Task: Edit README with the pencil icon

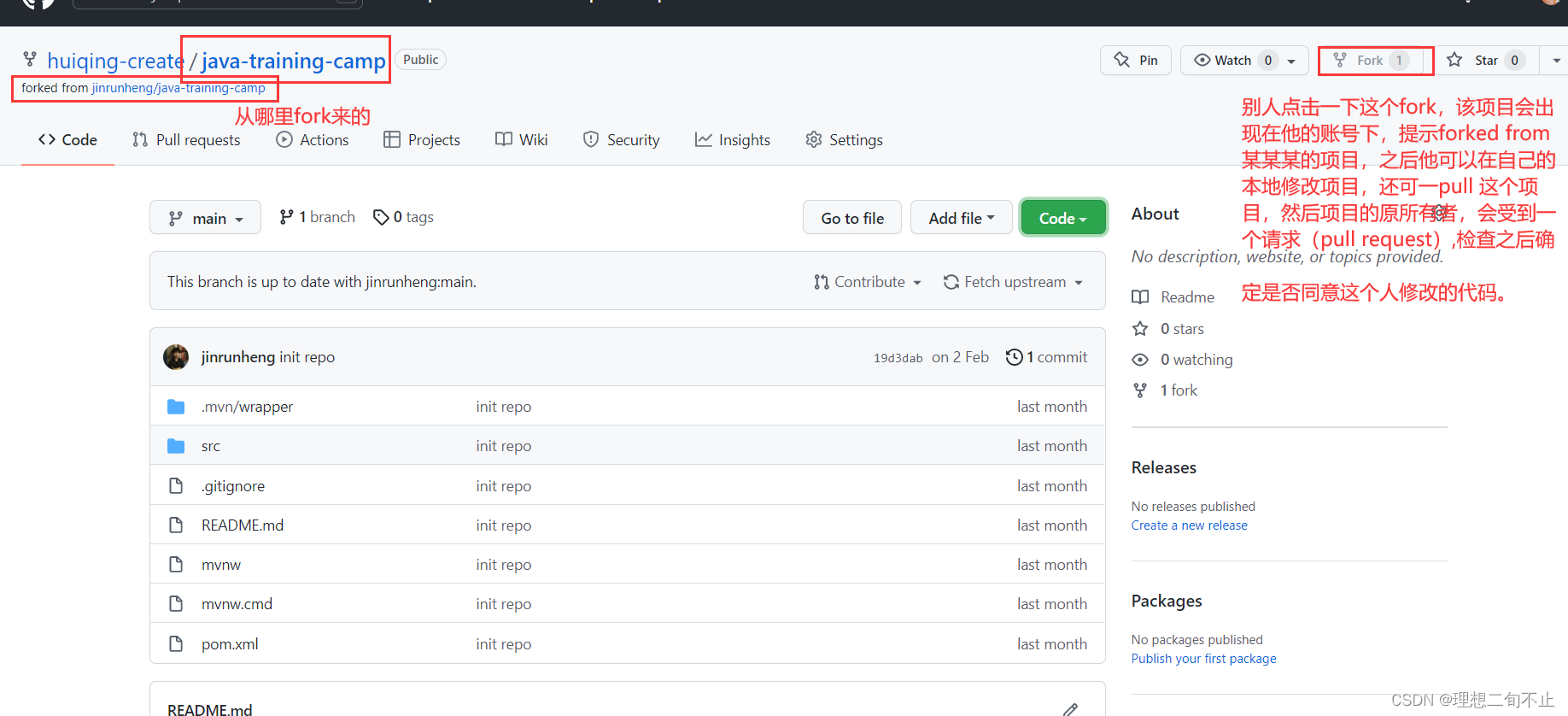Action: [x=1070, y=709]
